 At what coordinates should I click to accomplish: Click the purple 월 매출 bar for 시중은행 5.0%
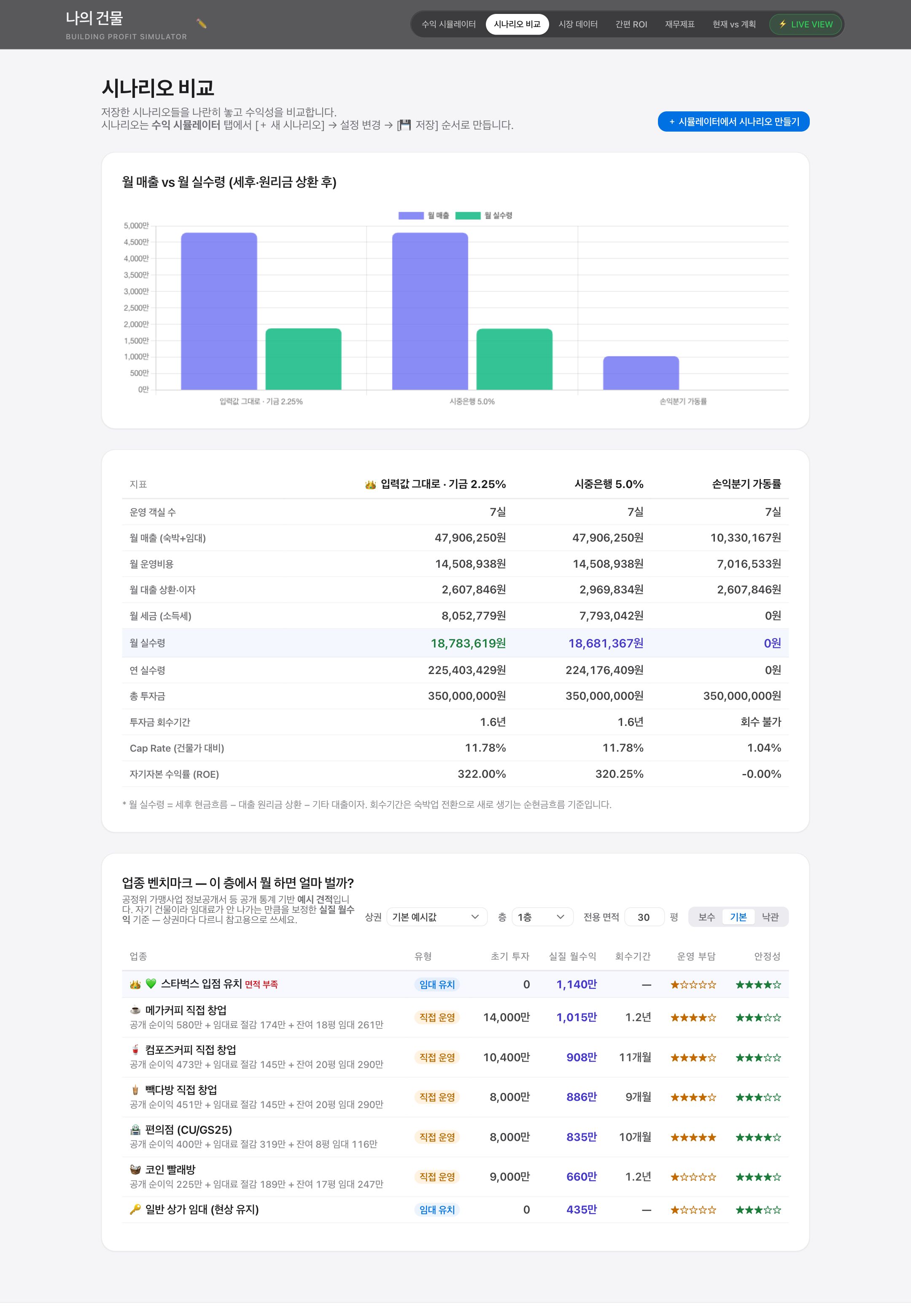[430, 312]
